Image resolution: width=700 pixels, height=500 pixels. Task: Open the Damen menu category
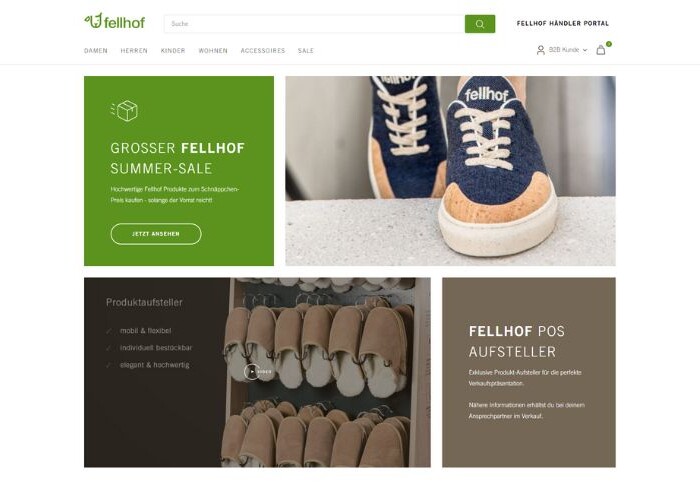96,51
